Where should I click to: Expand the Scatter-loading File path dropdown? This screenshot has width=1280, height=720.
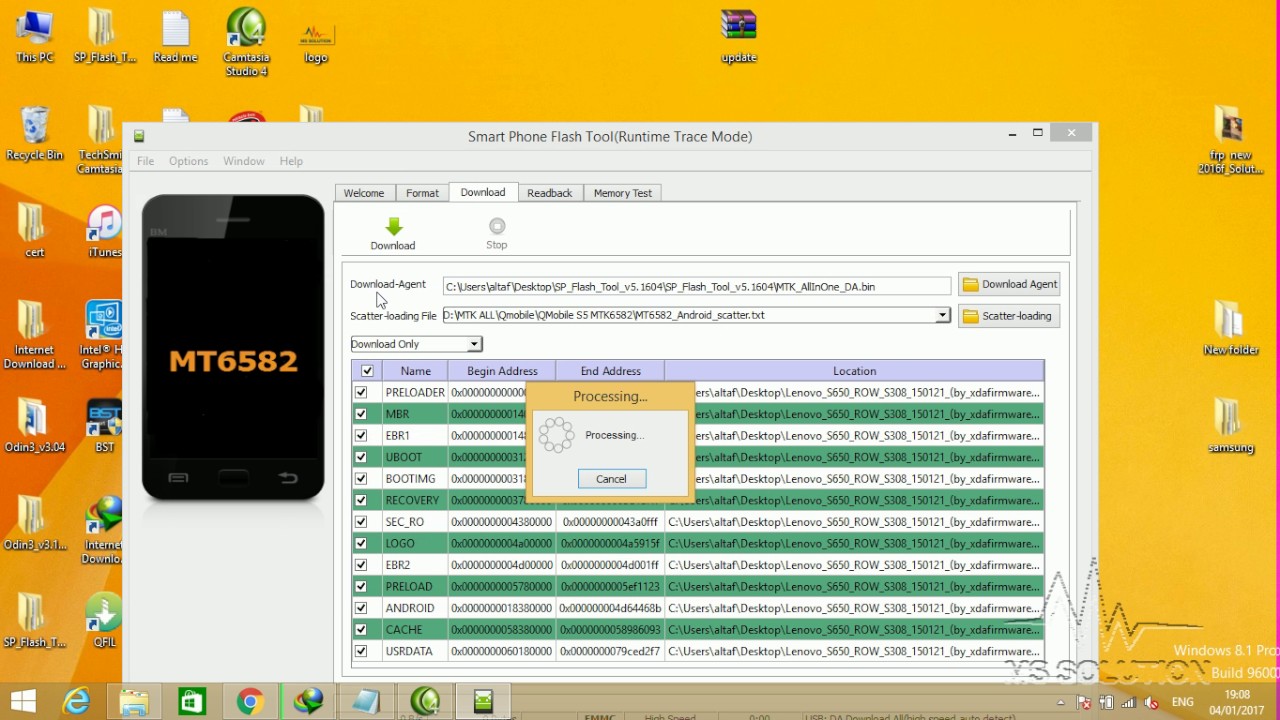(942, 315)
